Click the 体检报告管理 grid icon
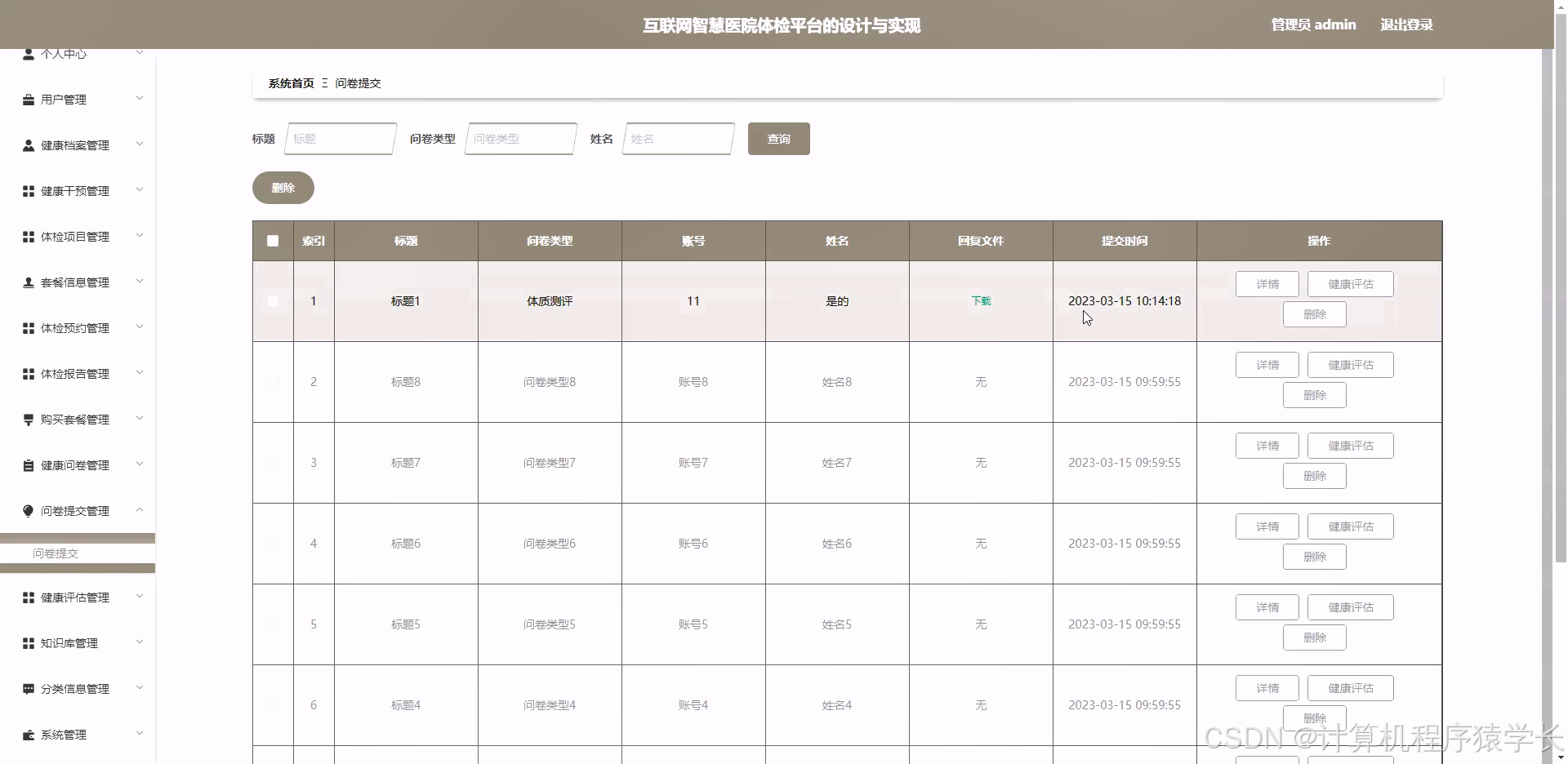This screenshot has height=764, width=1568. coord(29,374)
